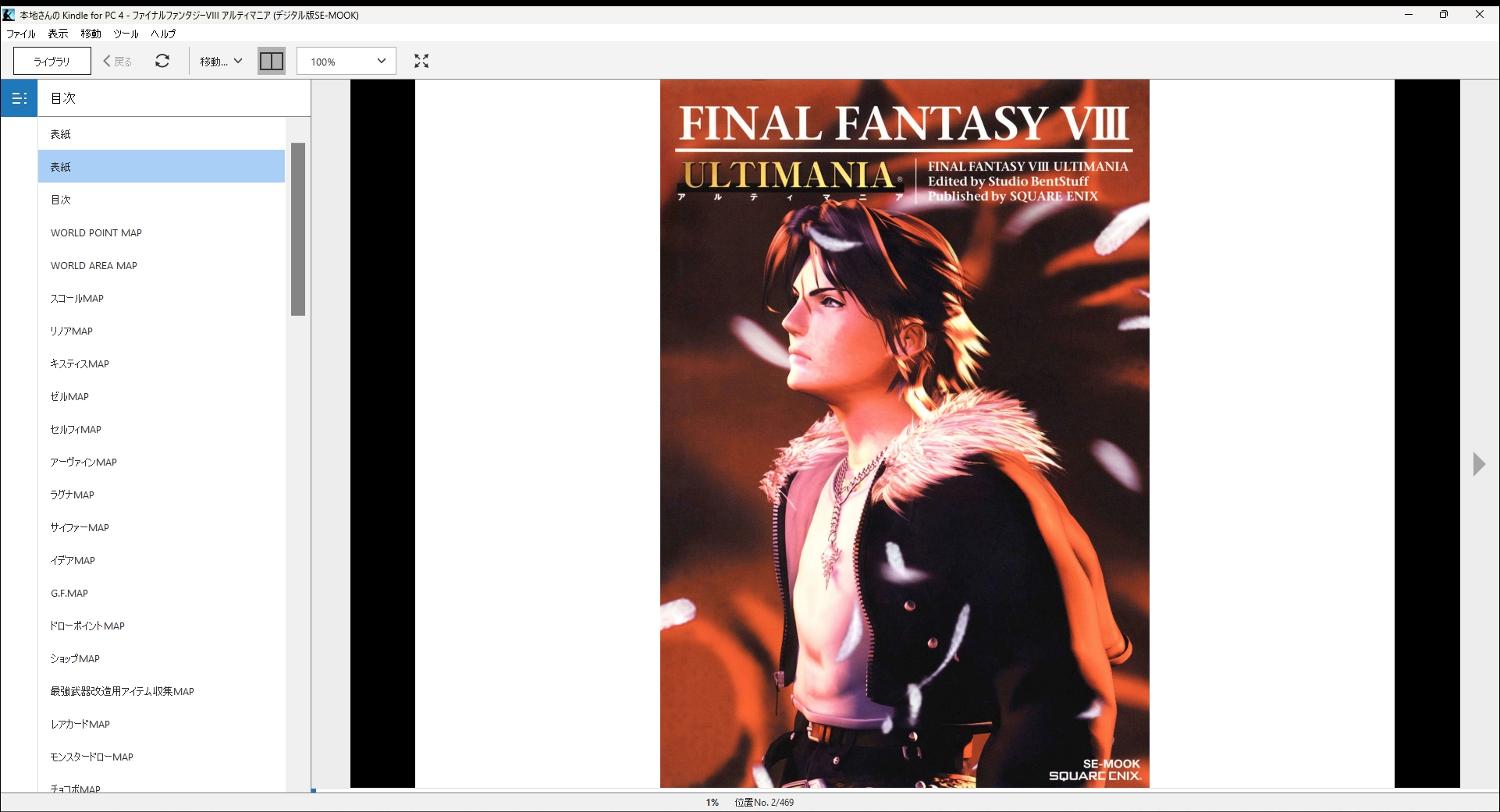Open the ツール menu
1500x812 pixels.
click(126, 34)
